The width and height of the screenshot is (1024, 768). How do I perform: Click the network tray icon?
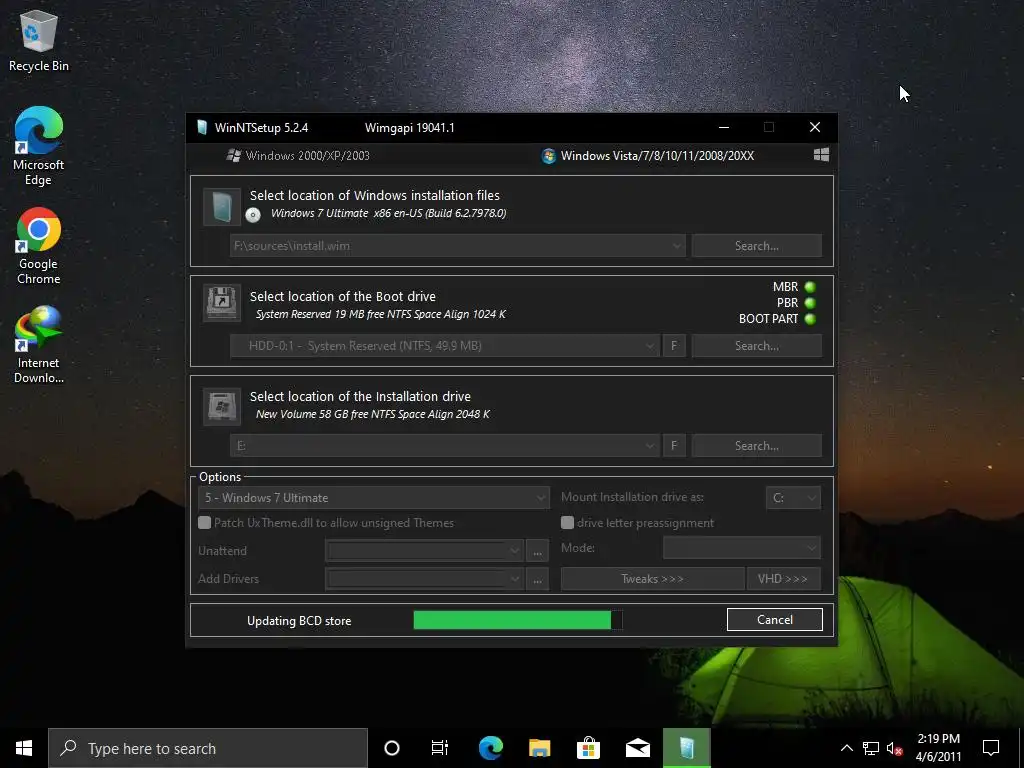tap(871, 748)
